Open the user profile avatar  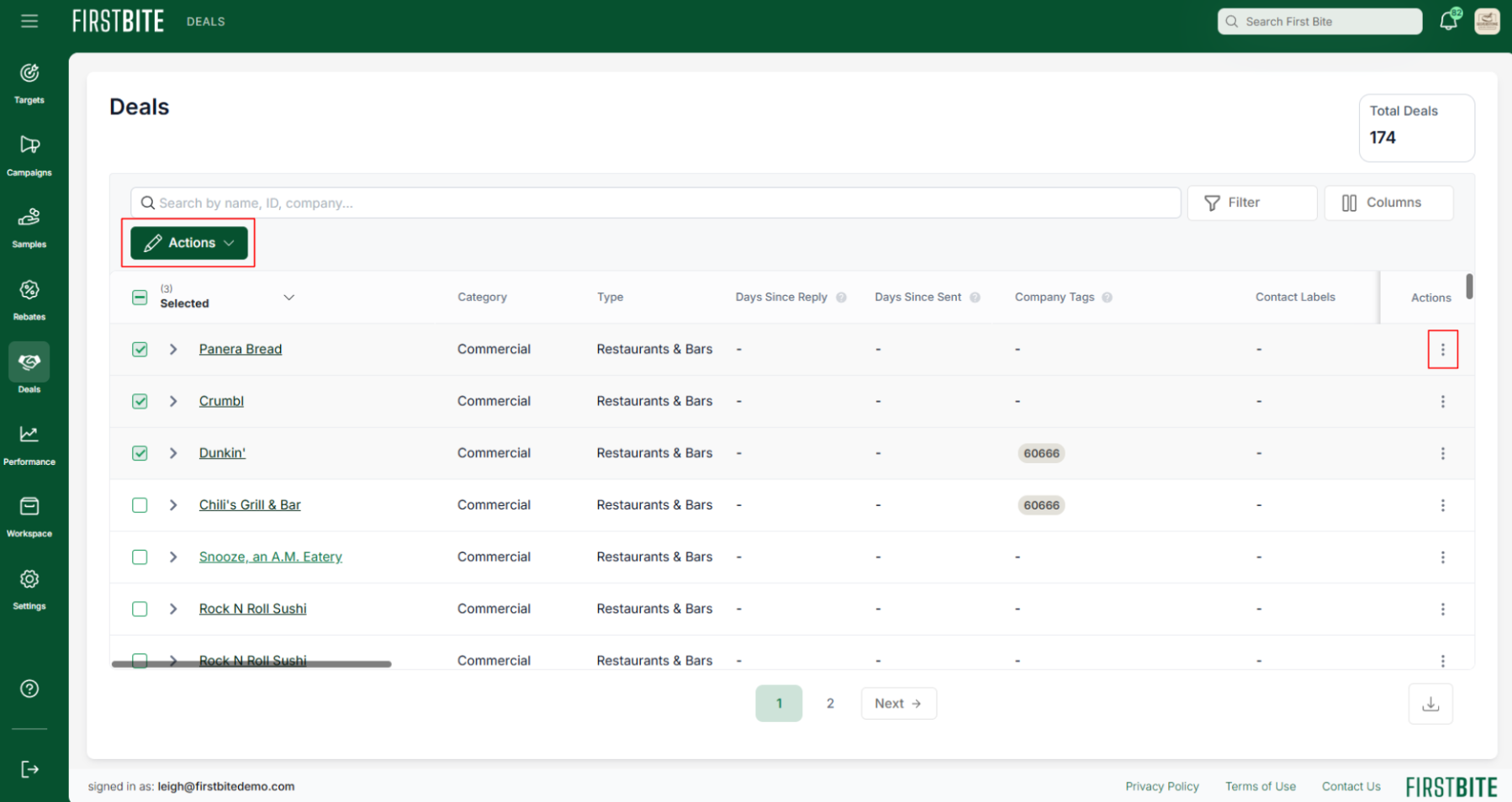point(1487,21)
